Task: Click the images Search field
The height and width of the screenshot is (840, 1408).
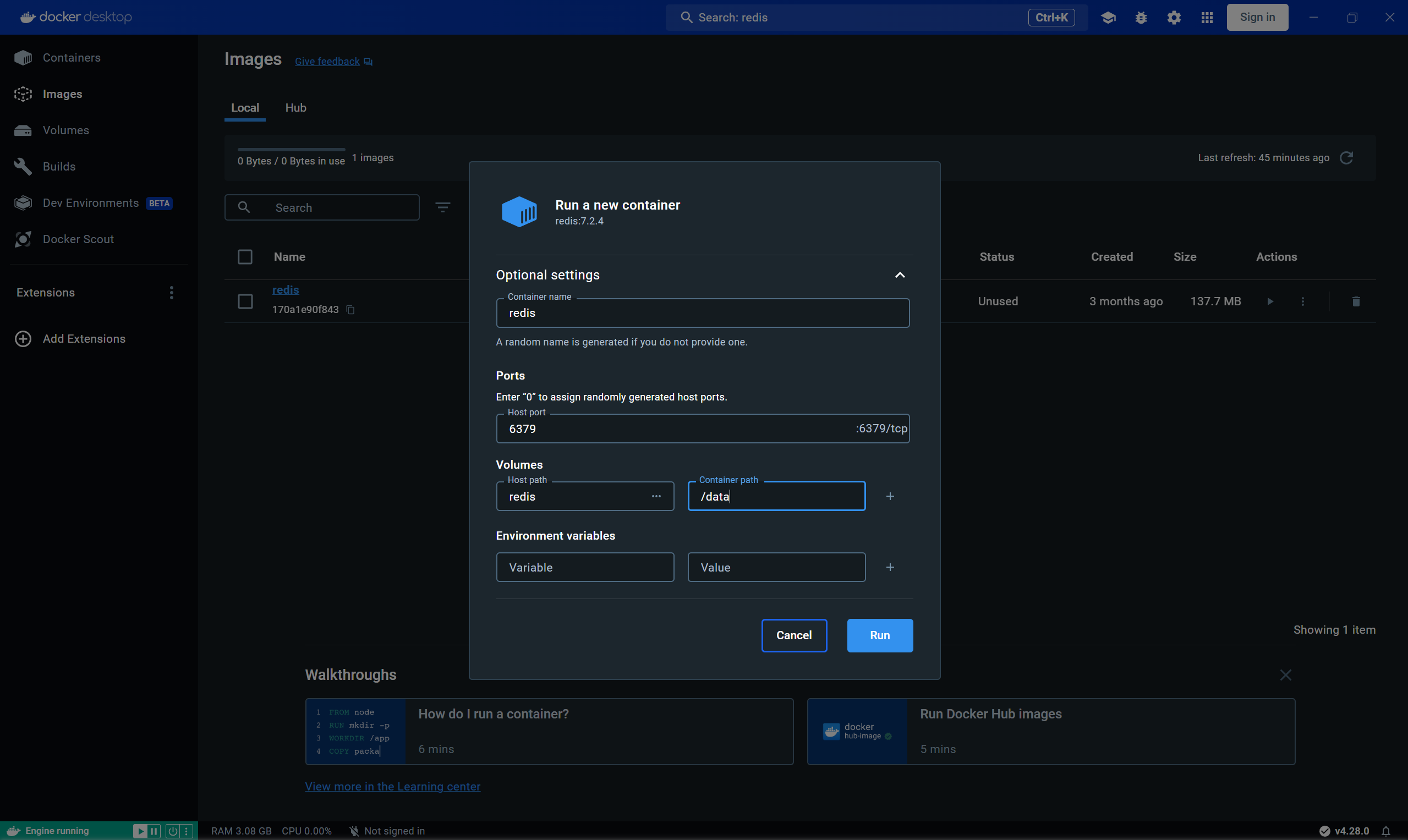Action: click(x=322, y=208)
